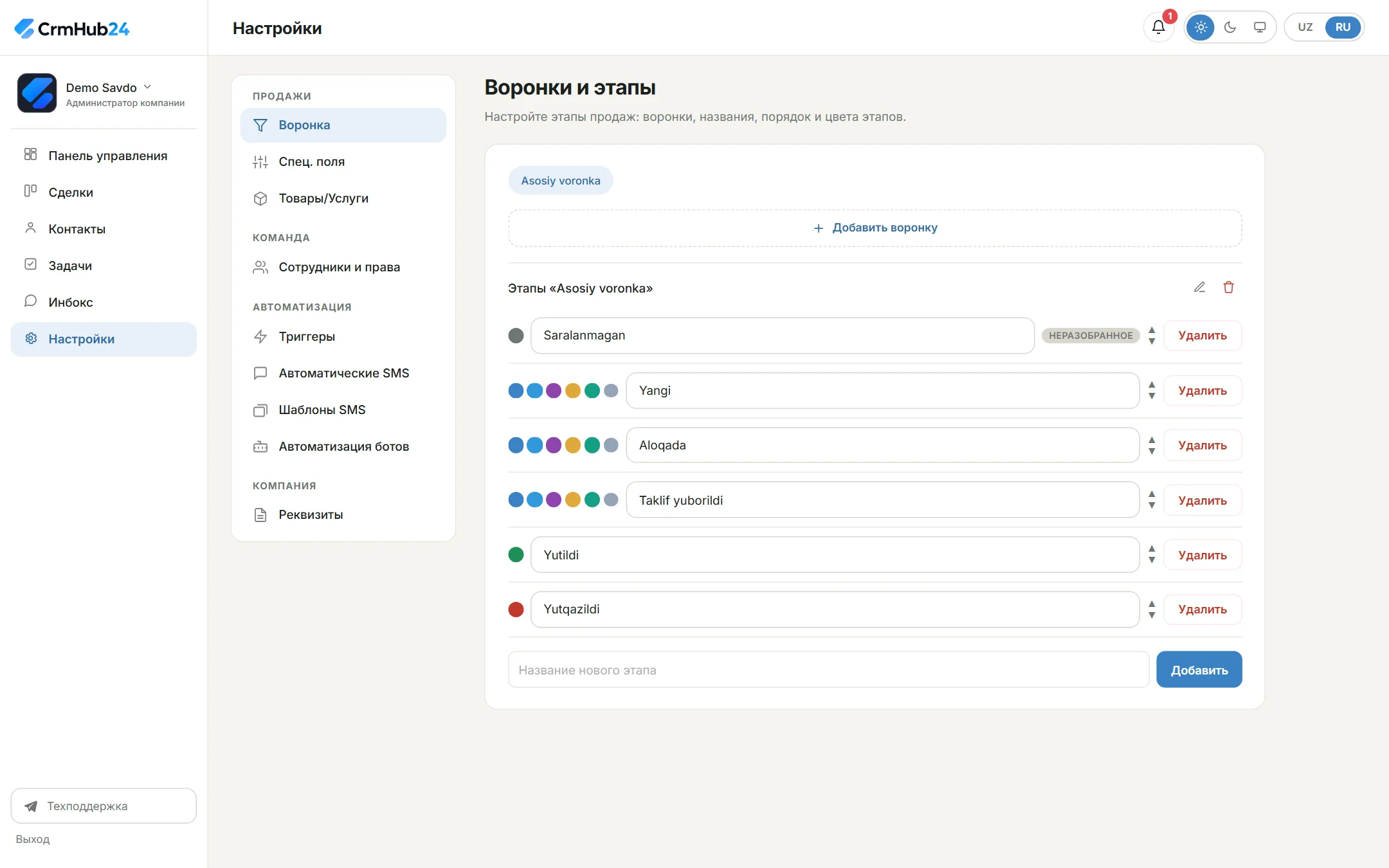This screenshot has height=868, width=1389.
Task: Switch to dark theme moon icon
Action: (1230, 27)
